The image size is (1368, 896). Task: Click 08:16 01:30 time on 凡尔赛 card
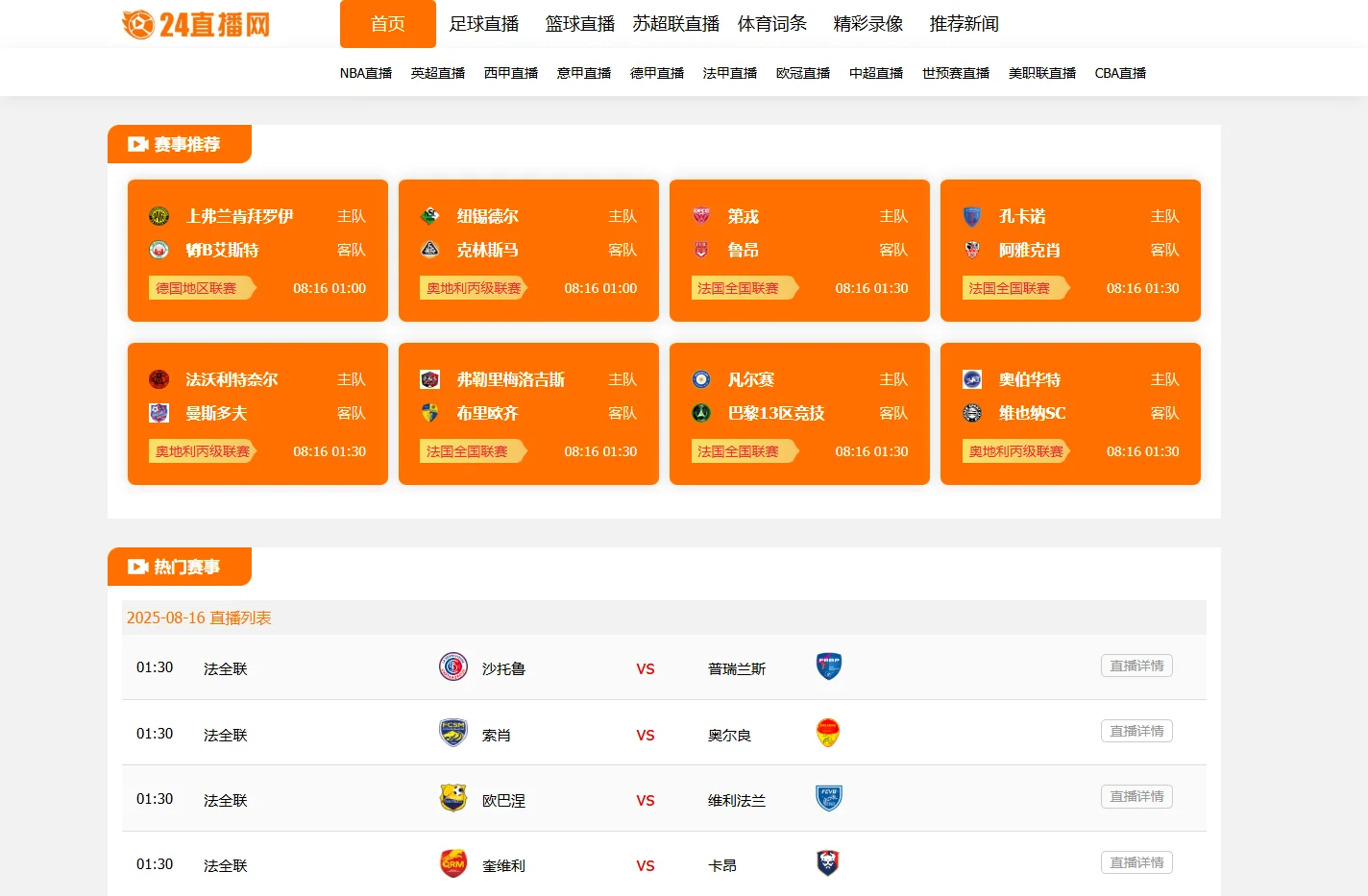pyautogui.click(x=871, y=451)
